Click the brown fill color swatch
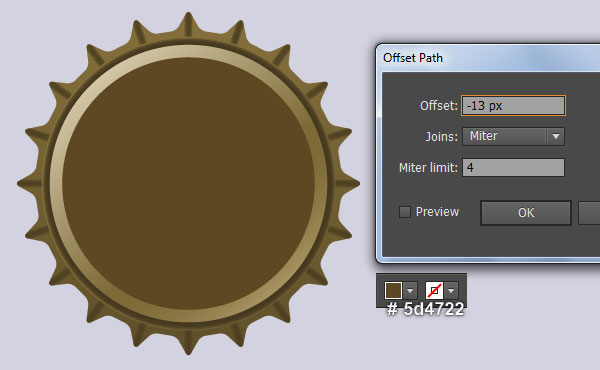Image resolution: width=600 pixels, height=370 pixels. 393,290
